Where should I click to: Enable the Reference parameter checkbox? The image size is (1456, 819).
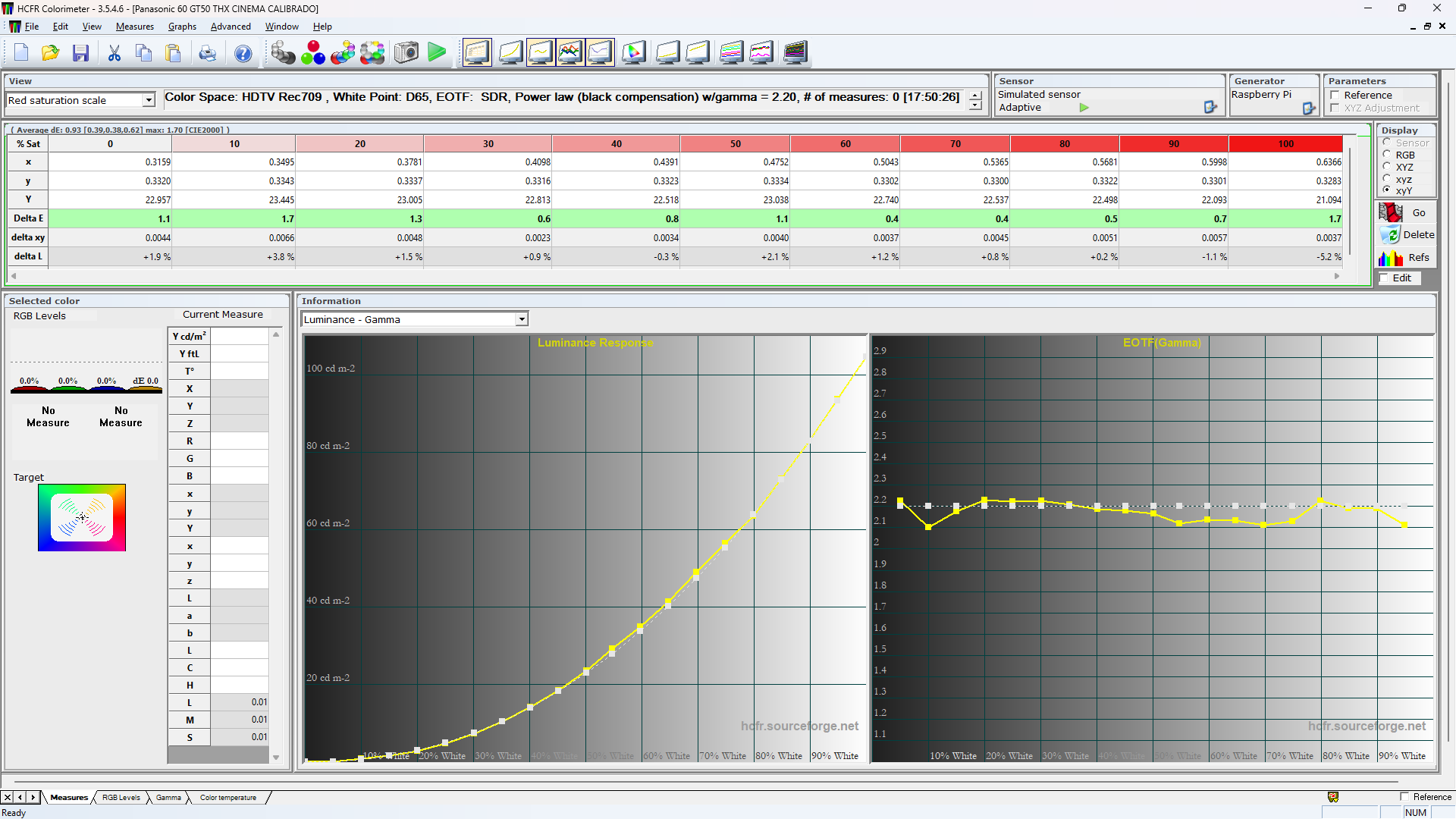tap(1335, 96)
